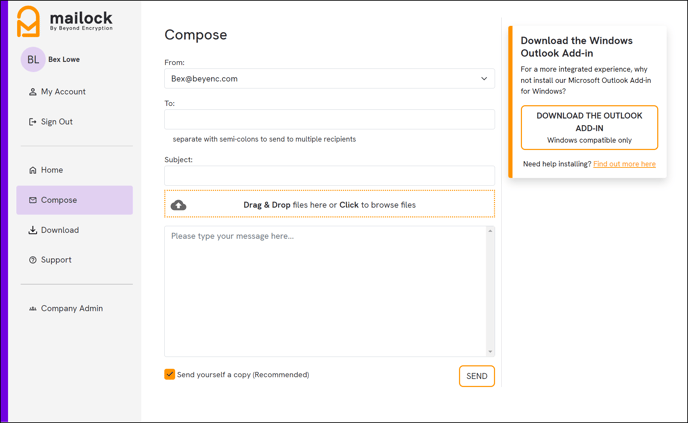The image size is (688, 423).
Task: Click the Company Admin people icon
Action: [x=32, y=308]
